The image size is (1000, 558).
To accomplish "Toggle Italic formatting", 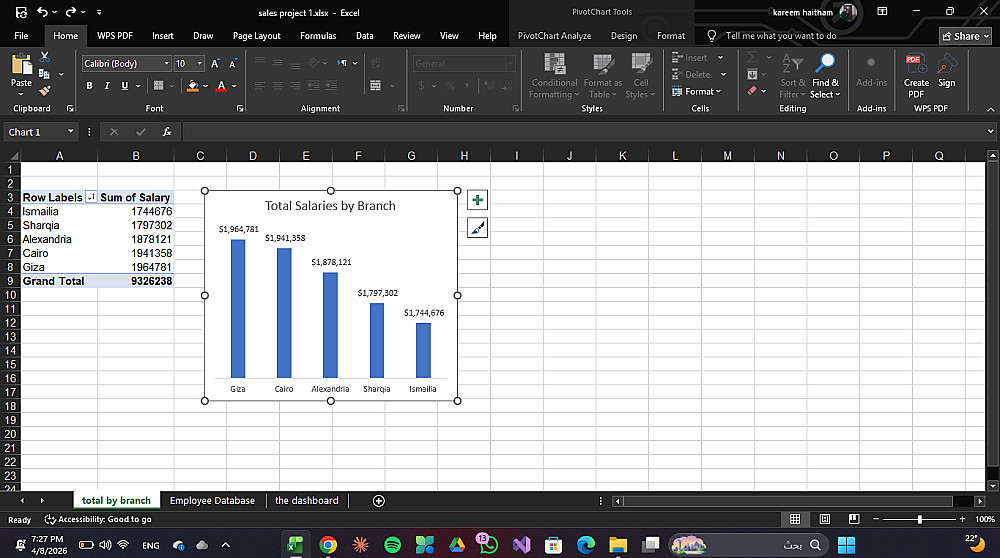I will (x=108, y=86).
